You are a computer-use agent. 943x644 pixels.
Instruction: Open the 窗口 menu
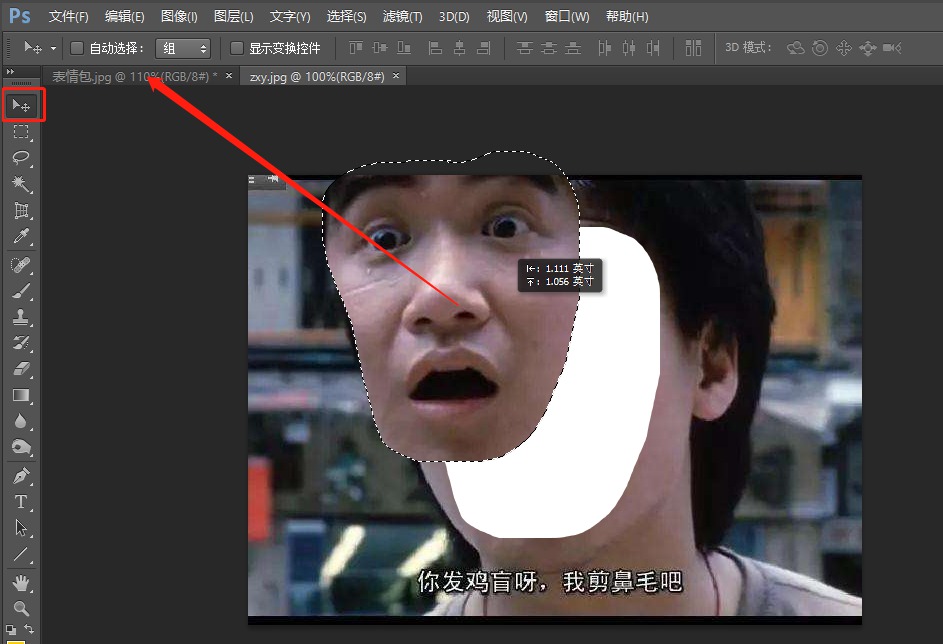565,16
